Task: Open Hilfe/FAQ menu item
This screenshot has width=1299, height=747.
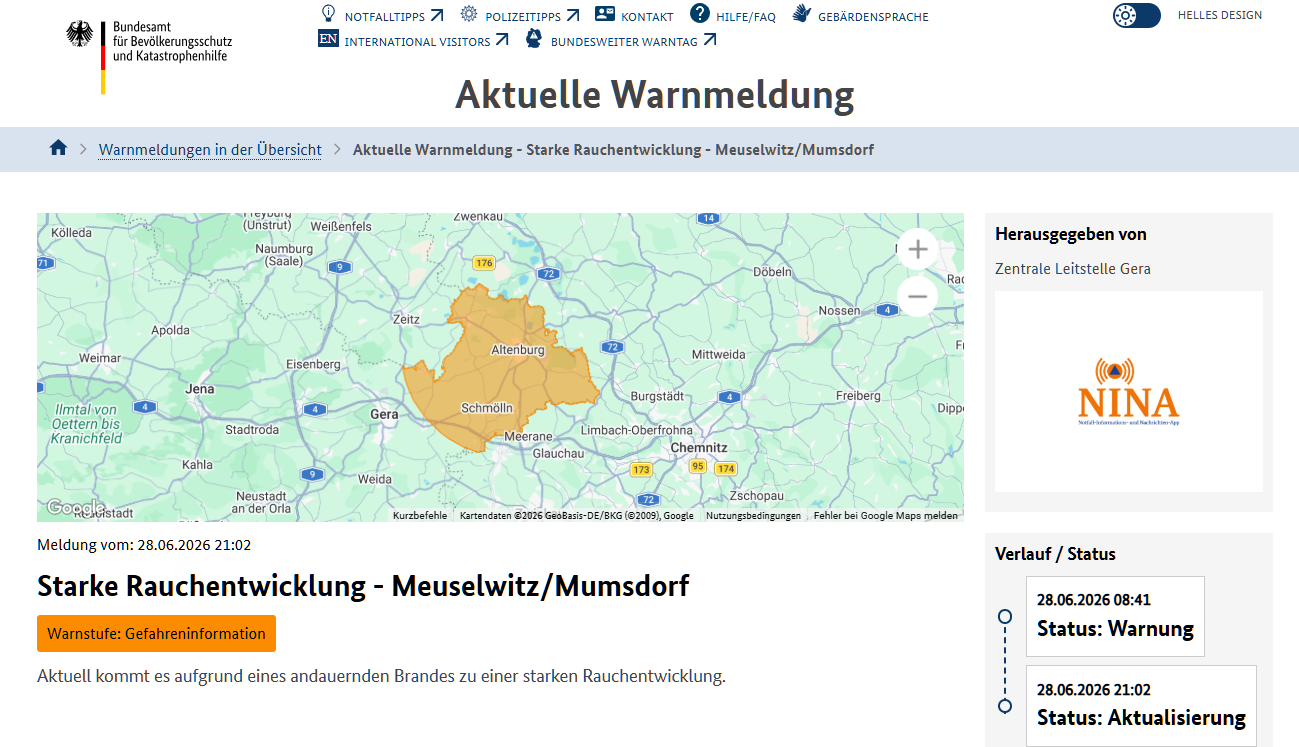Action: coord(746,16)
